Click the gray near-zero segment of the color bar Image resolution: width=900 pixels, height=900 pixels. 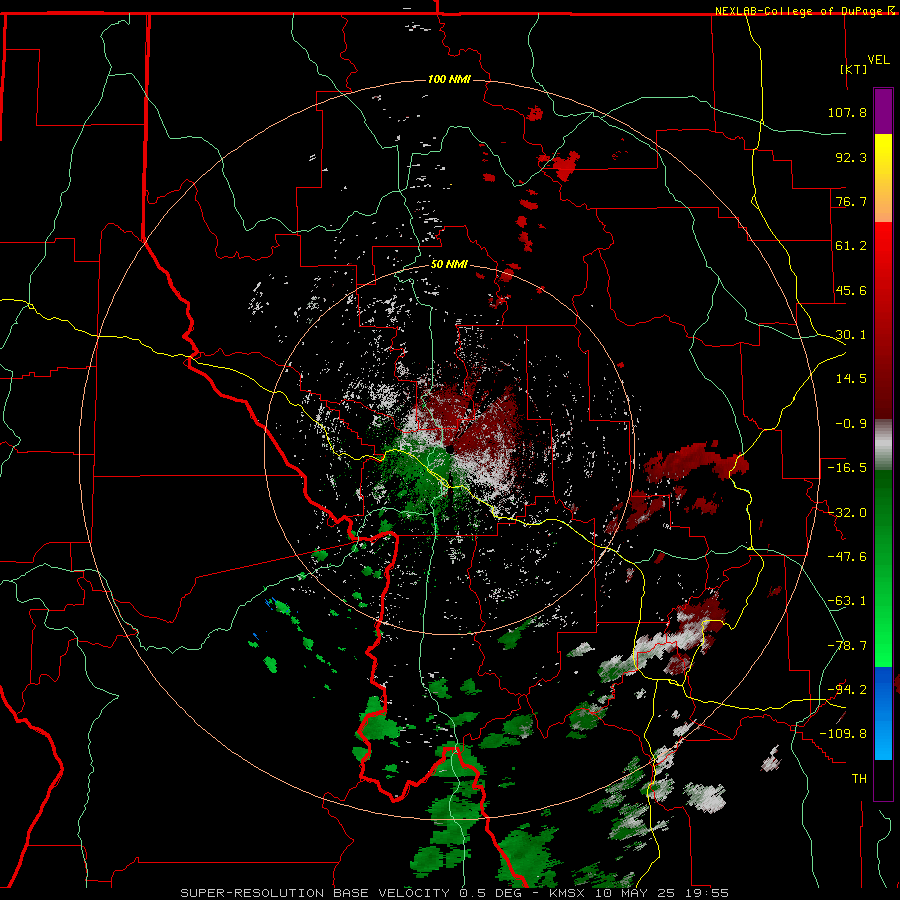(x=883, y=445)
